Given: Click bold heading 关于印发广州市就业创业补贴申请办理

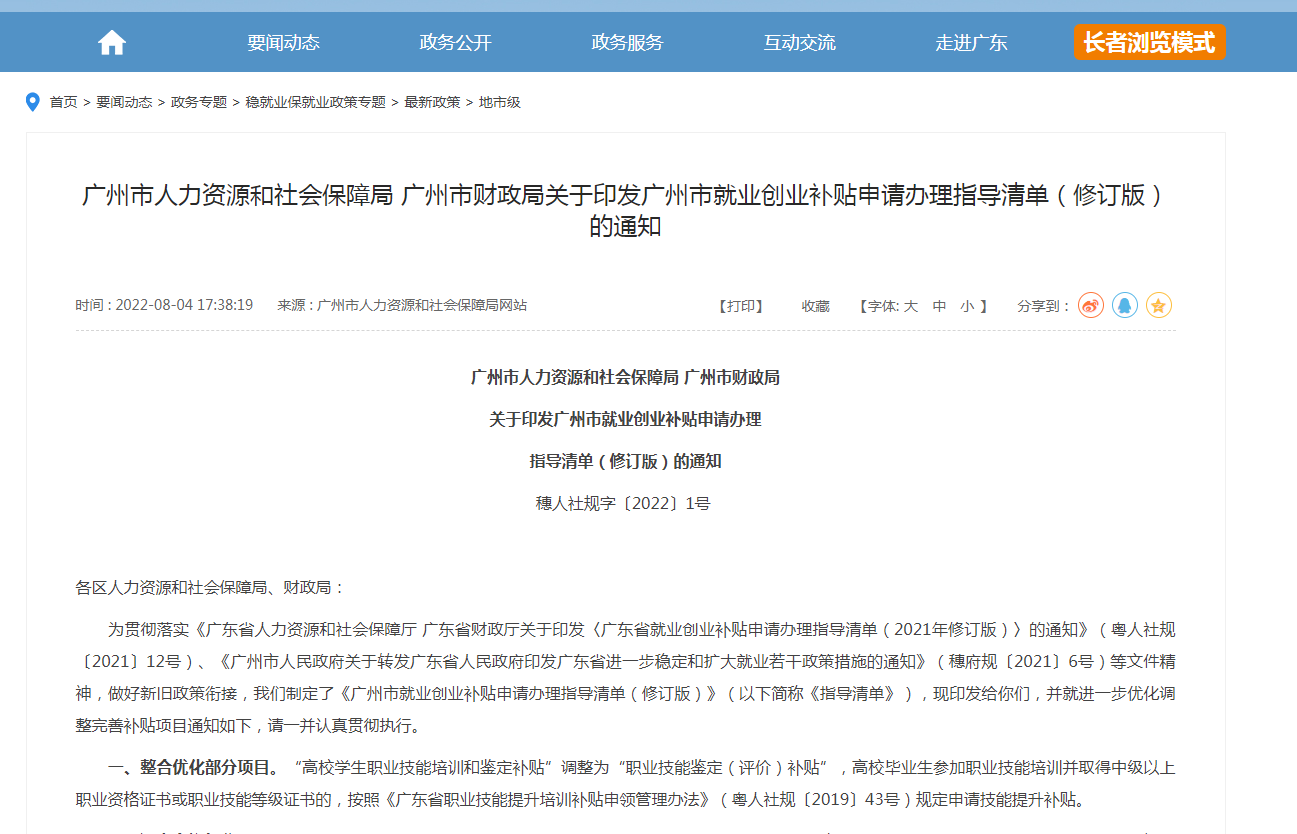Looking at the screenshot, I should [x=625, y=420].
